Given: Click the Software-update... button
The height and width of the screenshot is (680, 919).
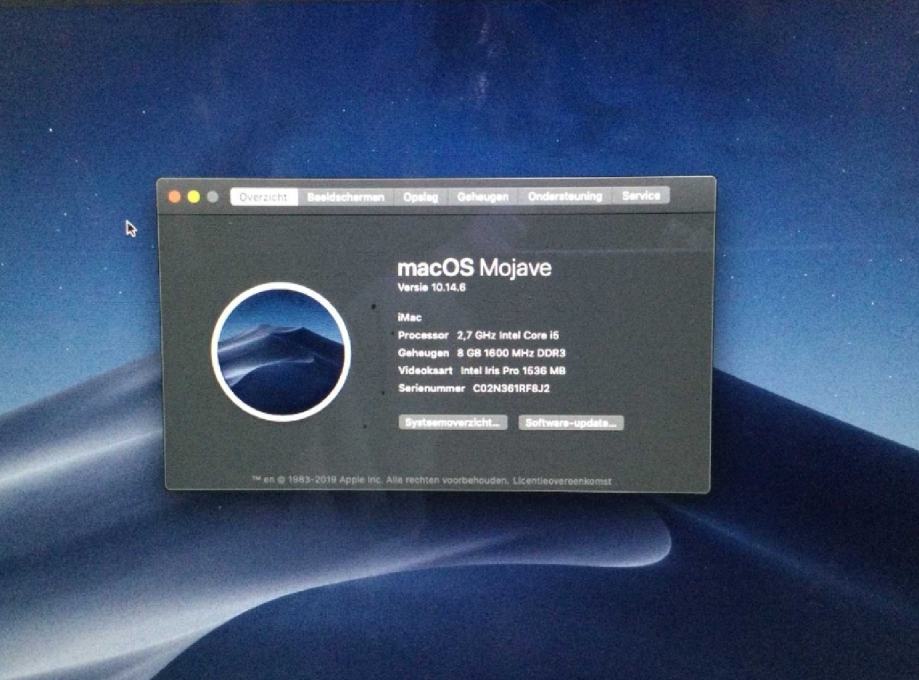Looking at the screenshot, I should coord(571,423).
